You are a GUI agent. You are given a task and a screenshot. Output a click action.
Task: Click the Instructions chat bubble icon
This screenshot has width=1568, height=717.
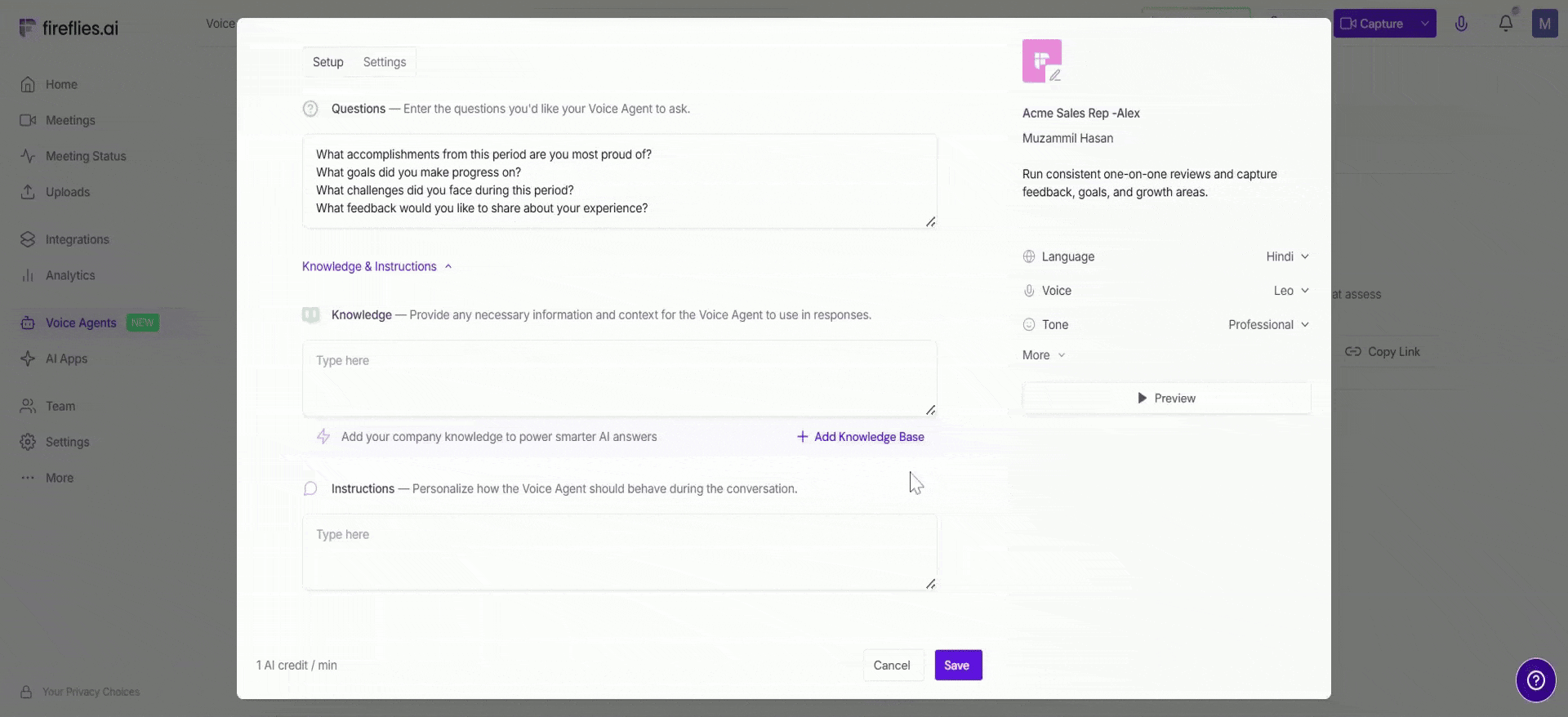tap(310, 488)
